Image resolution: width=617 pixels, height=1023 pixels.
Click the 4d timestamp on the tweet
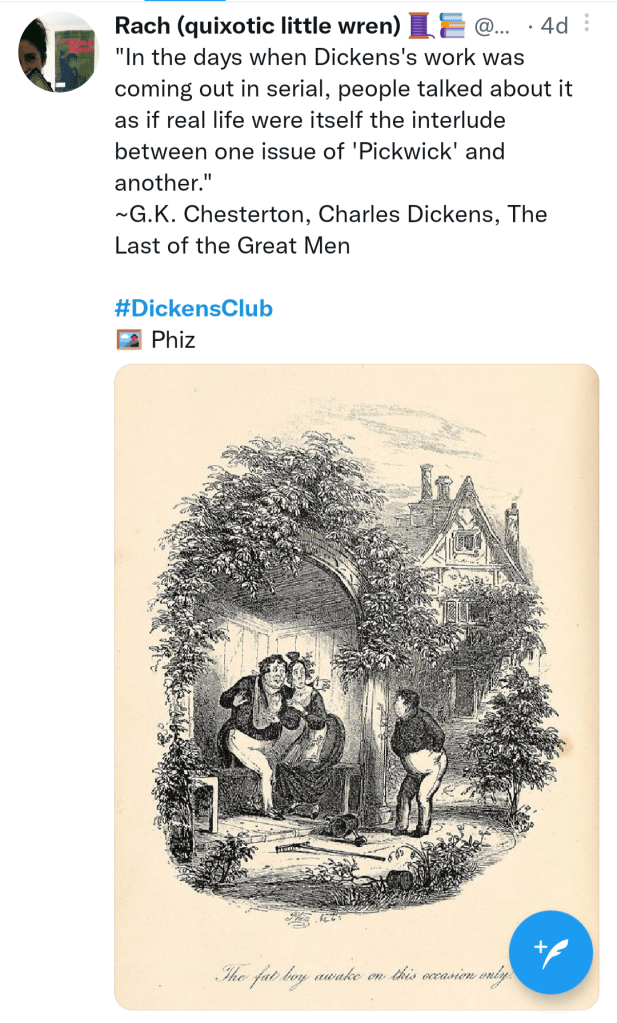[553, 25]
